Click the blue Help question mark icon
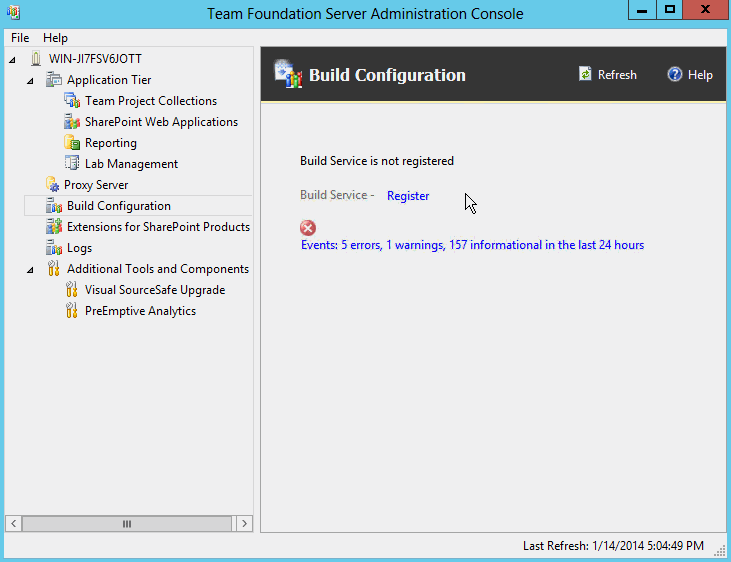Screen dimensions: 731x562 [675, 74]
